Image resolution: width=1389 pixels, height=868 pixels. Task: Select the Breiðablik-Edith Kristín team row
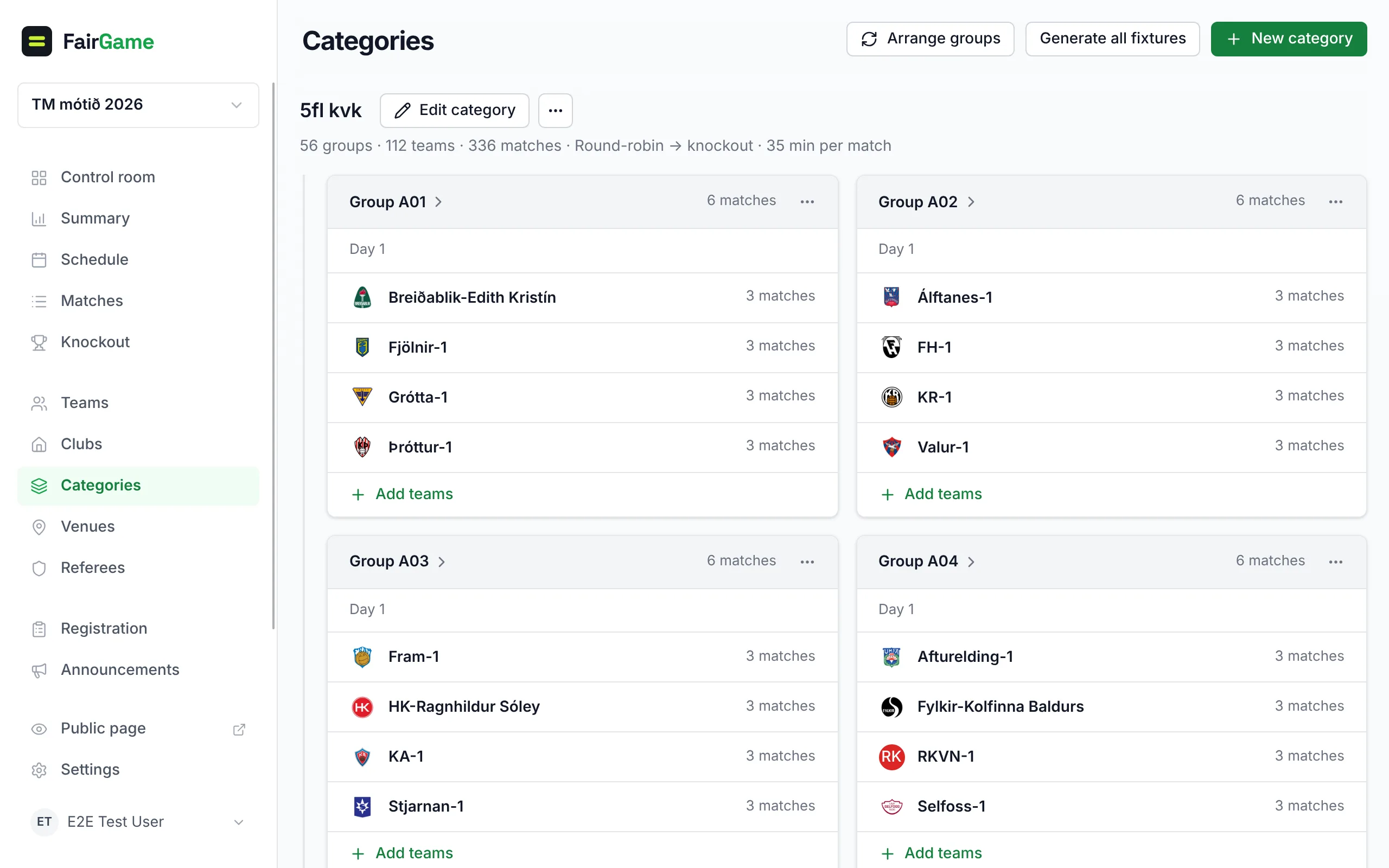point(583,297)
